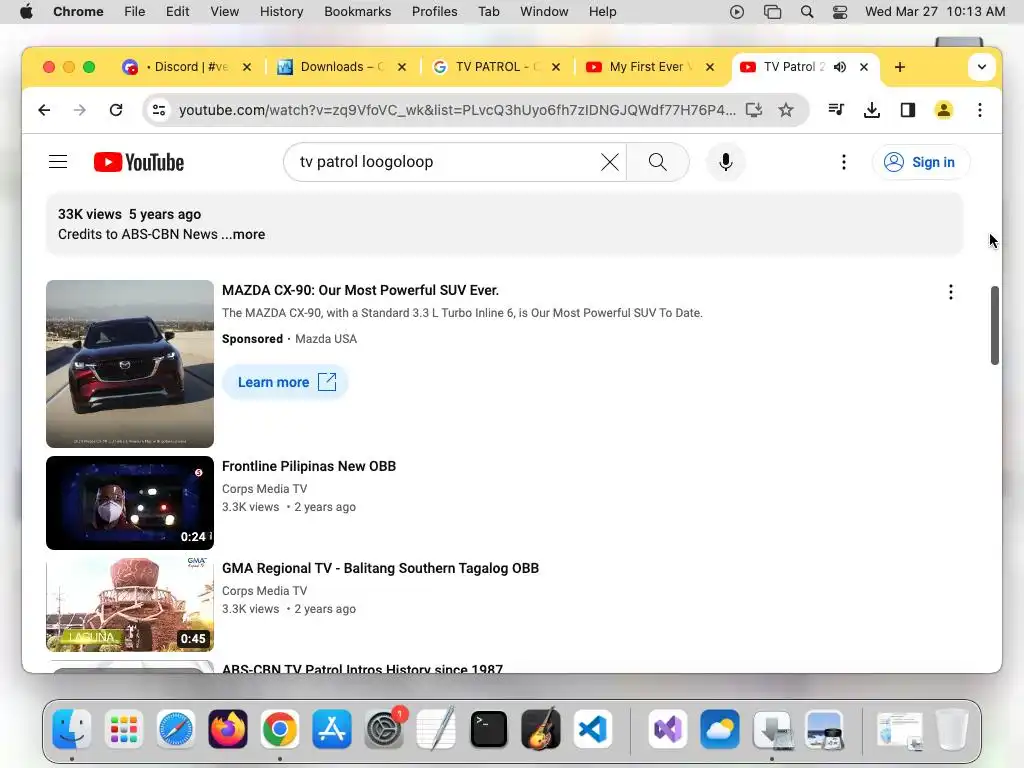Image resolution: width=1024 pixels, height=768 pixels.
Task: Reload the YouTube page
Action: 116,110
